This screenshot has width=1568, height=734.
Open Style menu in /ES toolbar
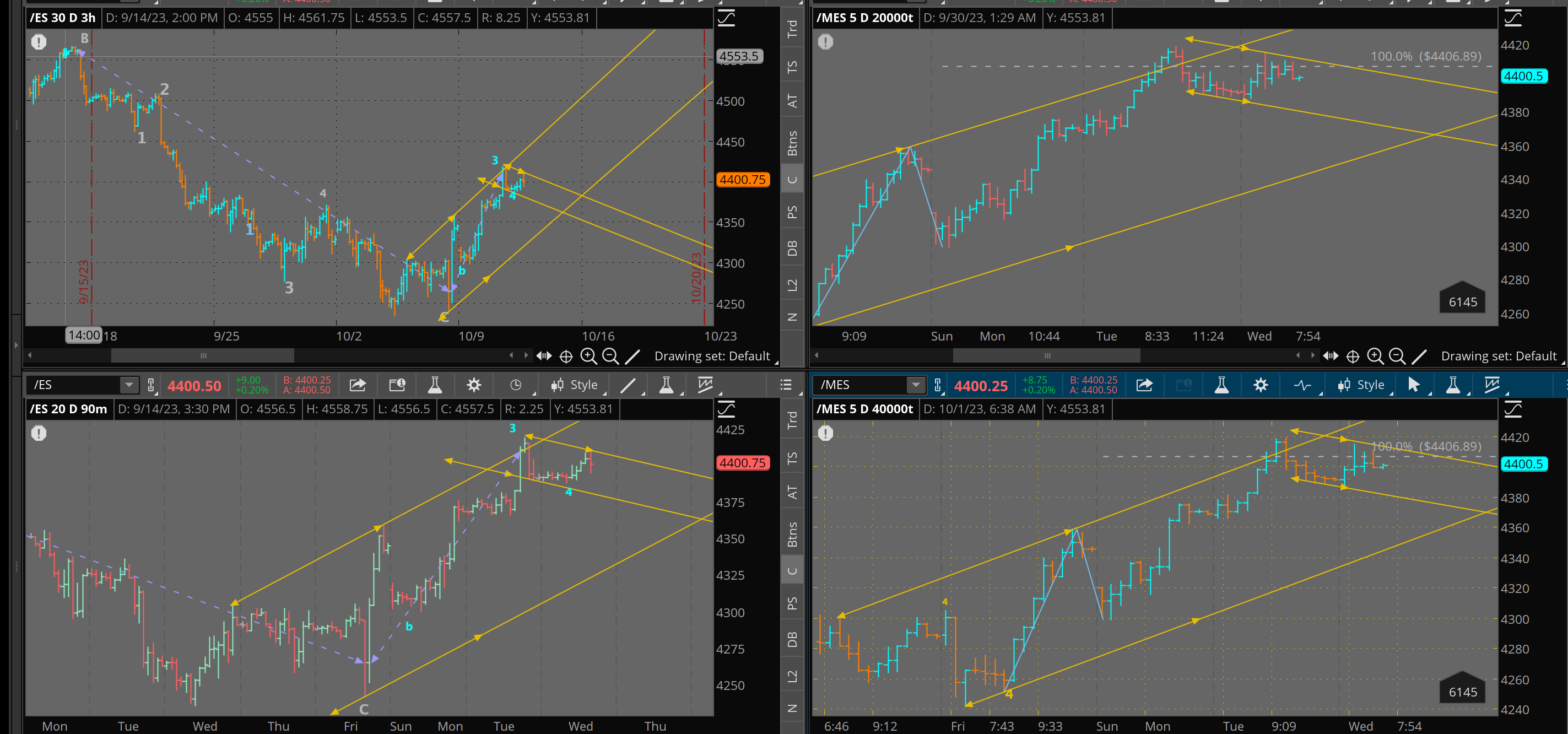tap(575, 385)
